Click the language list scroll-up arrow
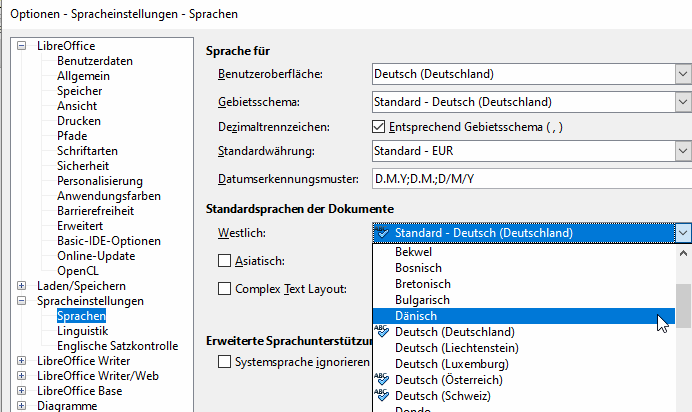 tap(683, 253)
